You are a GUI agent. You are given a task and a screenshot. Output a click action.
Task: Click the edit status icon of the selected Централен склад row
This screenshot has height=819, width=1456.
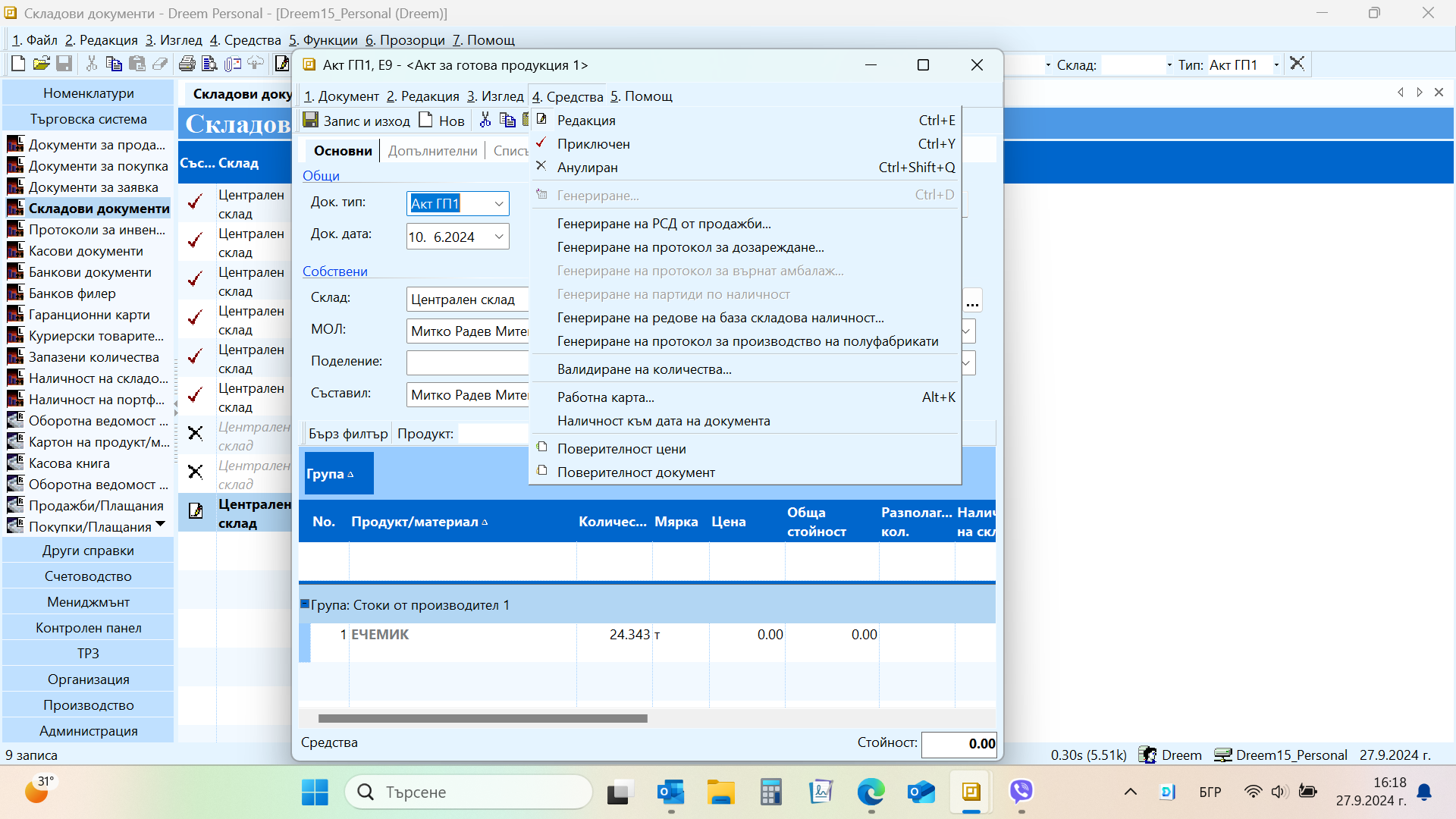(x=196, y=511)
